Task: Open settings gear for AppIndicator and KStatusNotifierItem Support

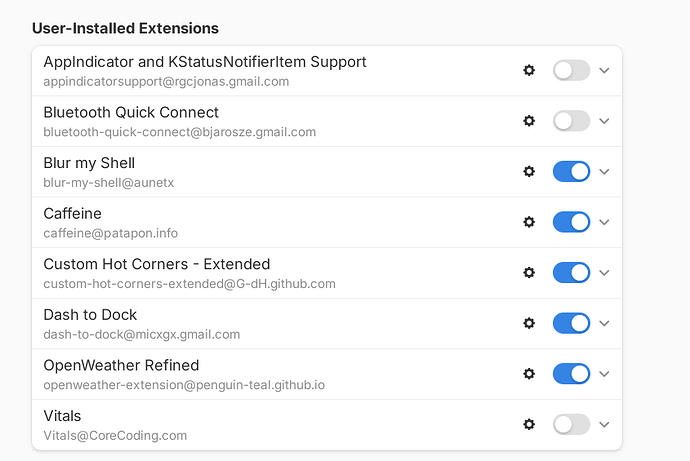Action: (529, 70)
